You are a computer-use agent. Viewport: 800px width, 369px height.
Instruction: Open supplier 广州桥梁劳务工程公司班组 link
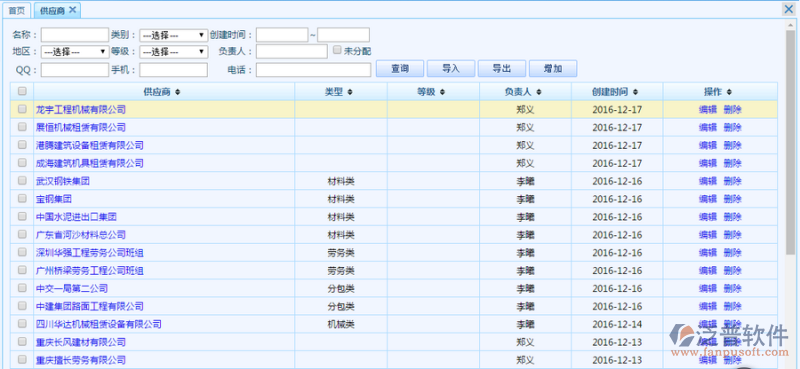pyautogui.click(x=90, y=270)
